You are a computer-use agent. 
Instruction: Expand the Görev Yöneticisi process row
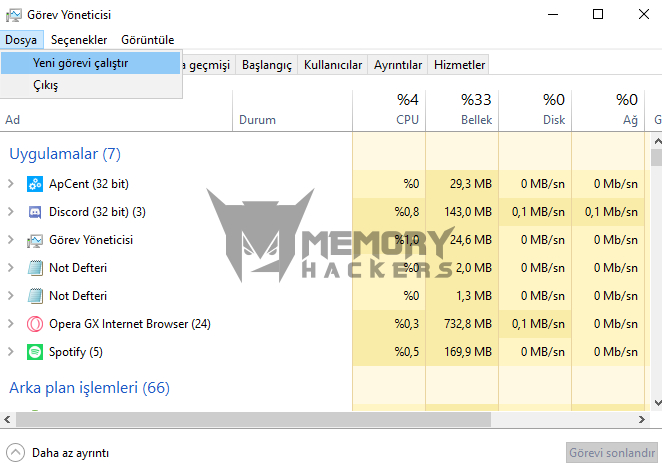pyautogui.click(x=11, y=240)
